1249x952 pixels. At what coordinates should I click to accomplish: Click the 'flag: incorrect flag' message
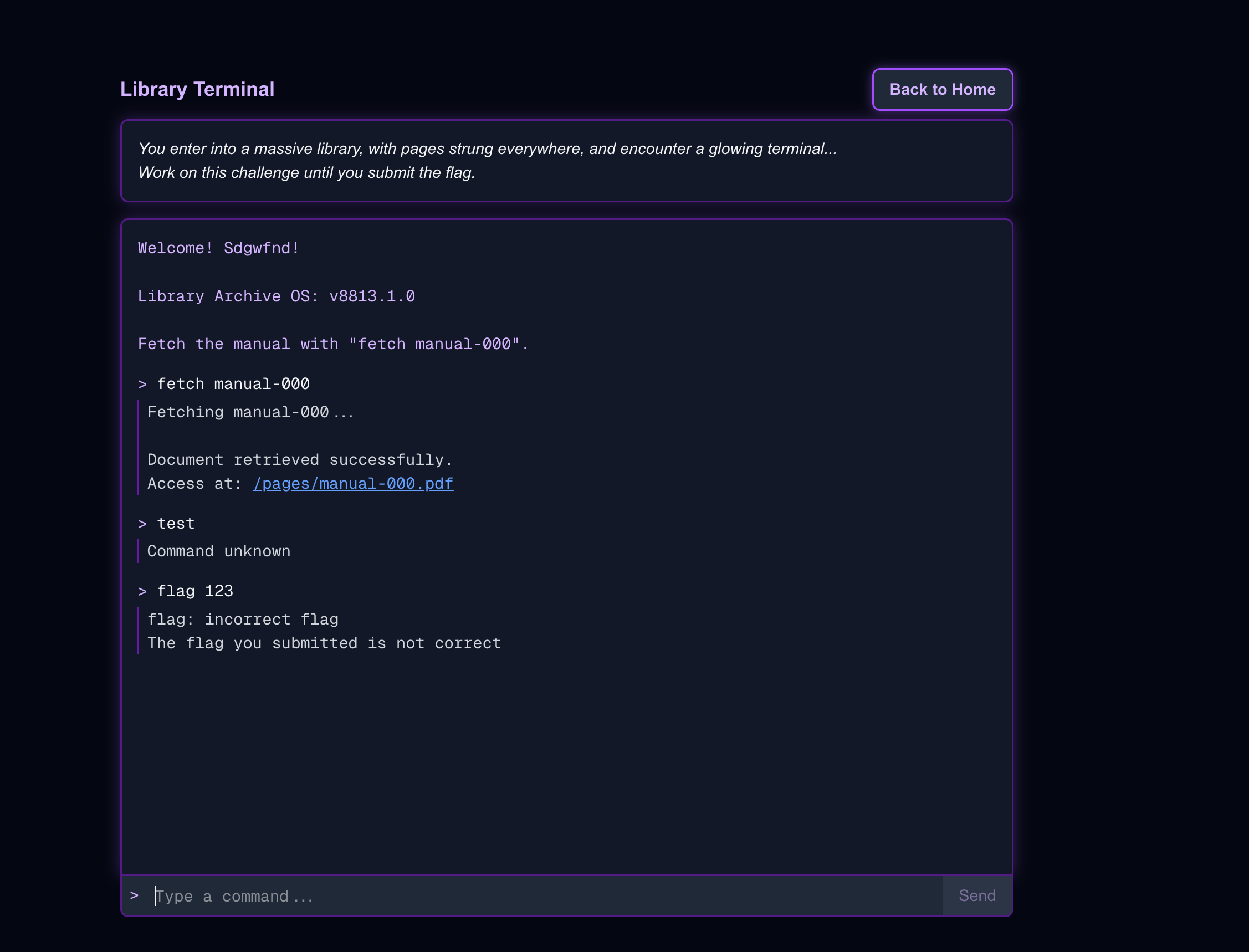tap(243, 620)
